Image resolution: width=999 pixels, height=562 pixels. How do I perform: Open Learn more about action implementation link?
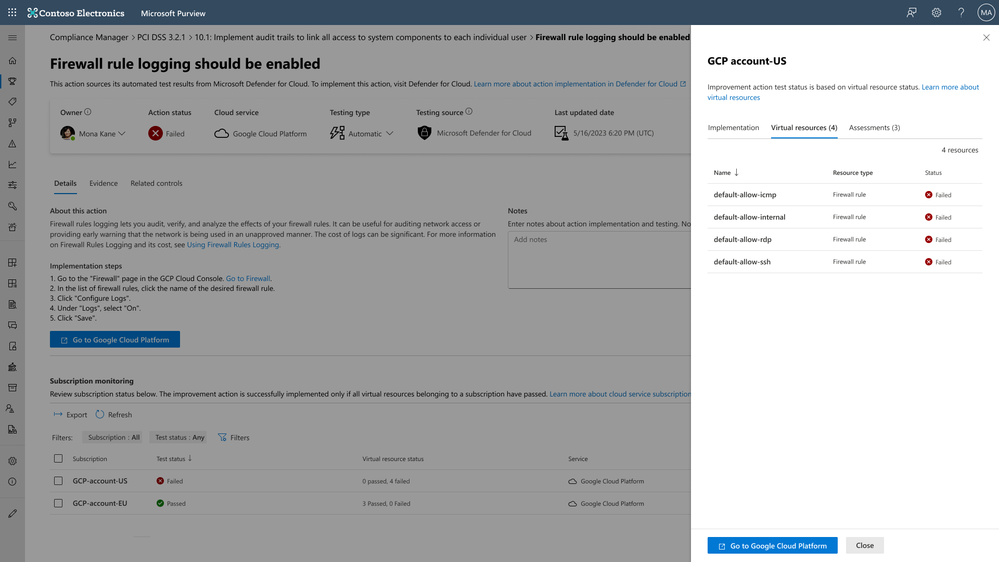[580, 84]
